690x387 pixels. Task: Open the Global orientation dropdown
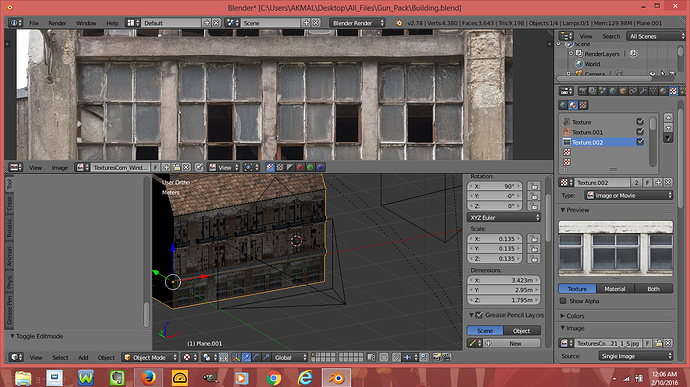290,358
